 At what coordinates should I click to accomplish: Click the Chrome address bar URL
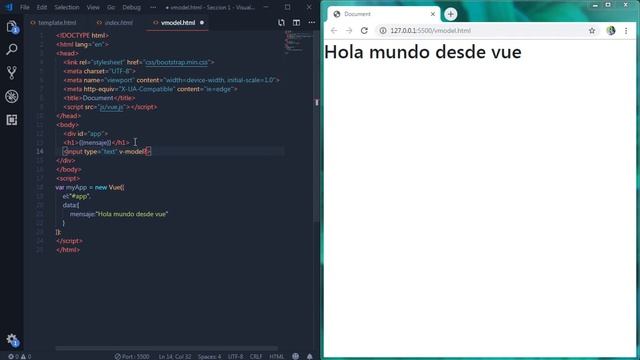(x=431, y=31)
